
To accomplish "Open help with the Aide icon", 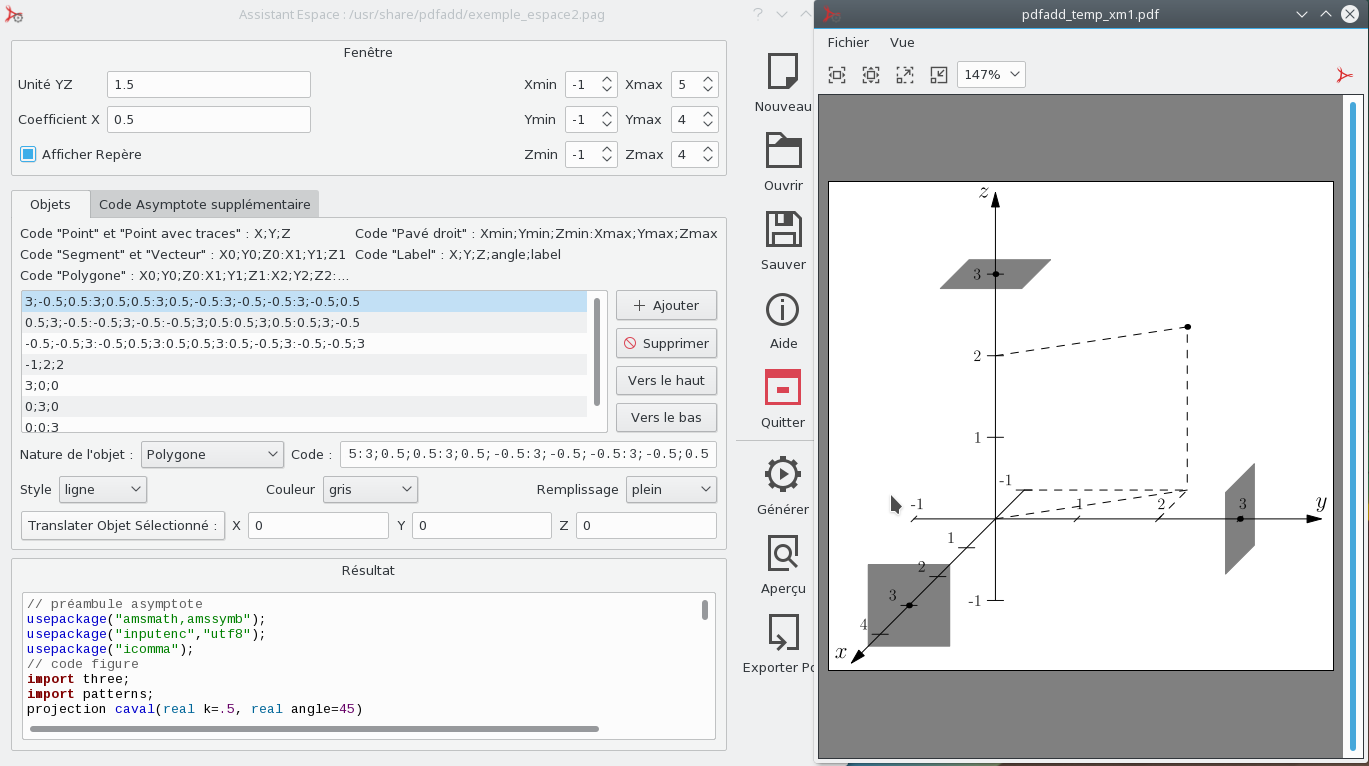I will click(783, 309).
